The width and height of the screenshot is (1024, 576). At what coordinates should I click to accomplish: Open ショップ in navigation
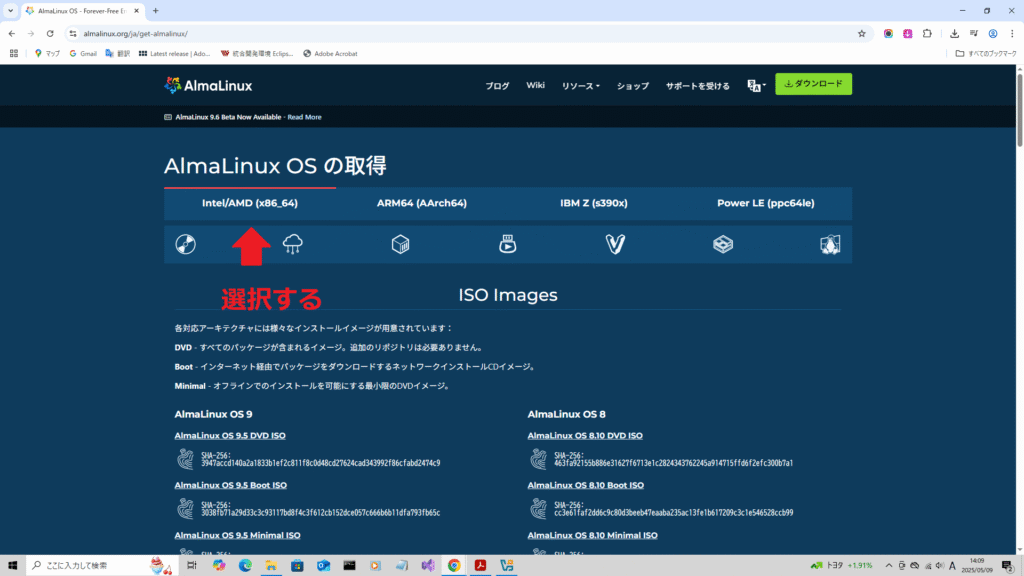[x=633, y=86]
